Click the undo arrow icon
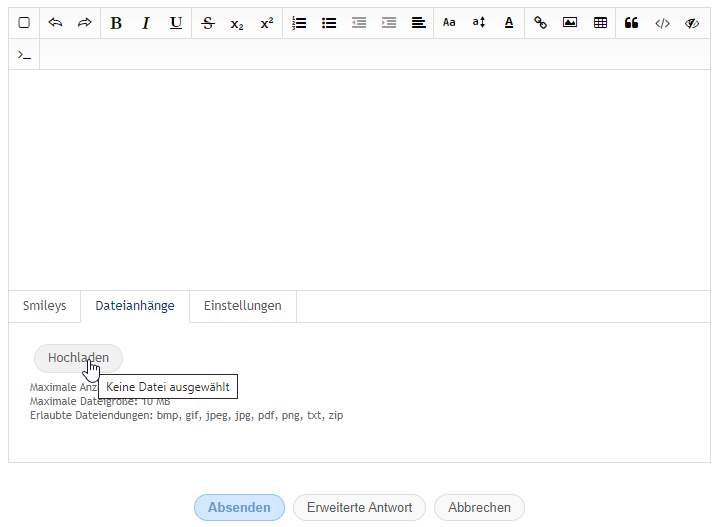 pos(55,23)
